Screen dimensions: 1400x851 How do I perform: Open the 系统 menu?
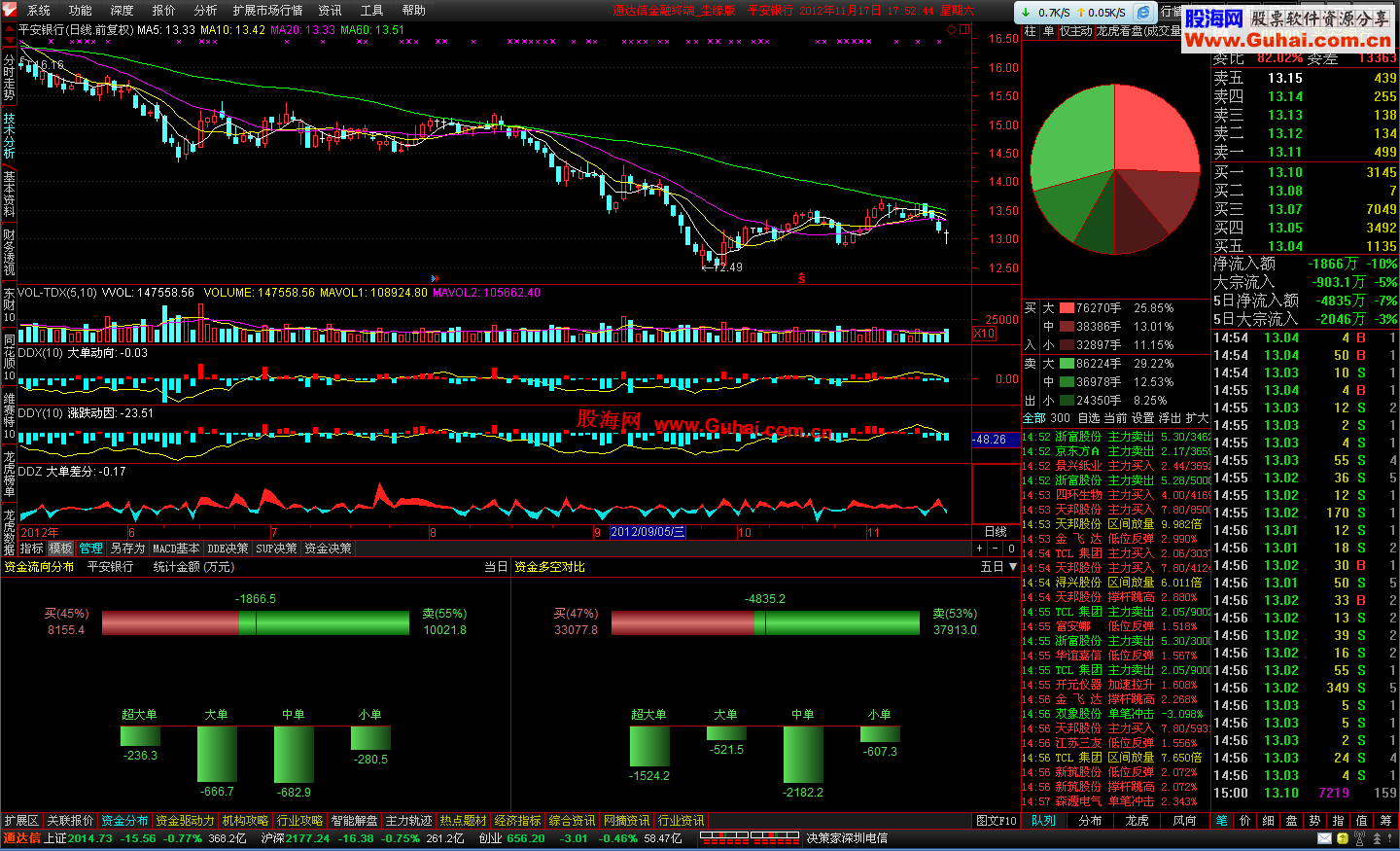(x=39, y=11)
